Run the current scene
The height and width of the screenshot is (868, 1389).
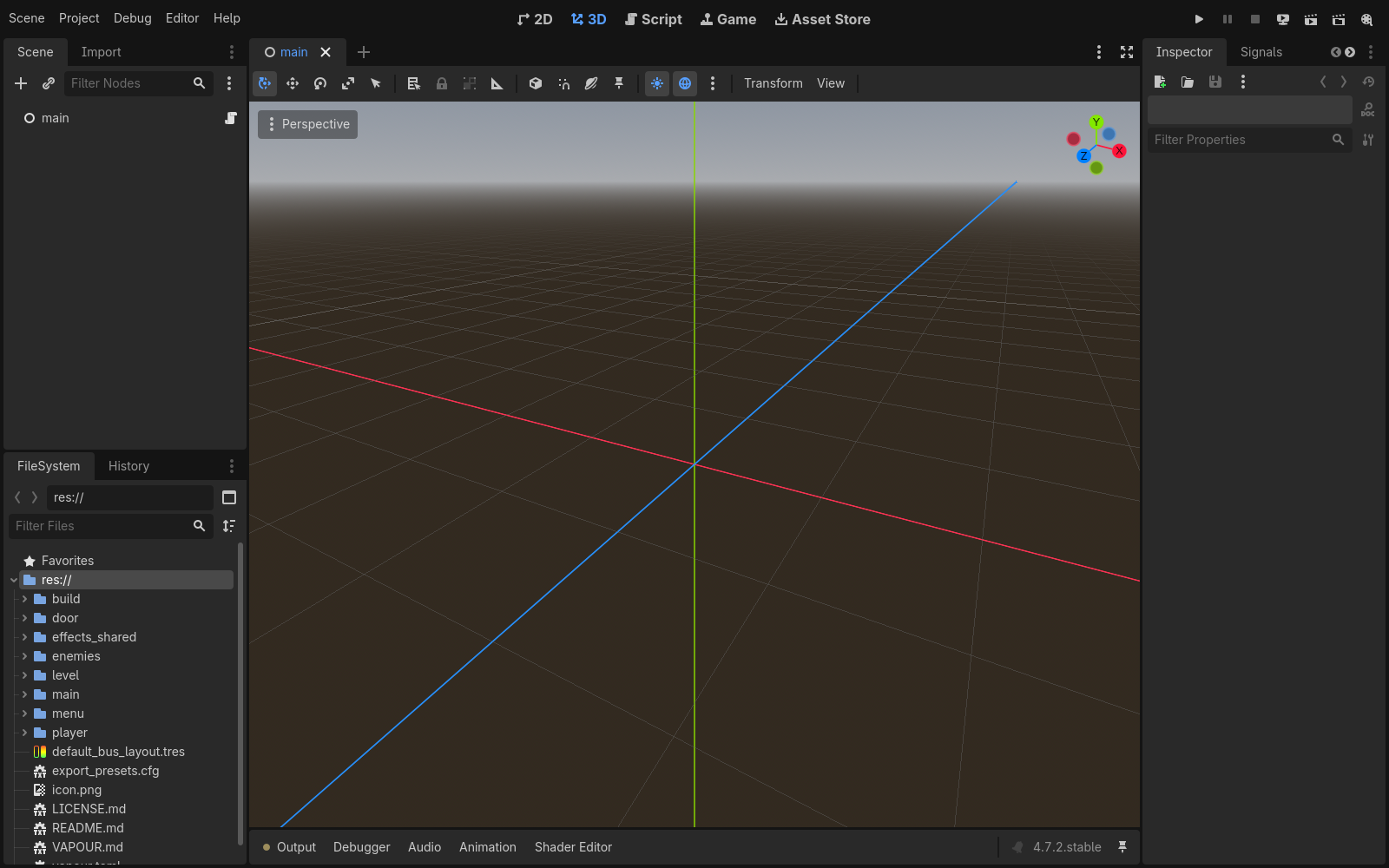1311,19
